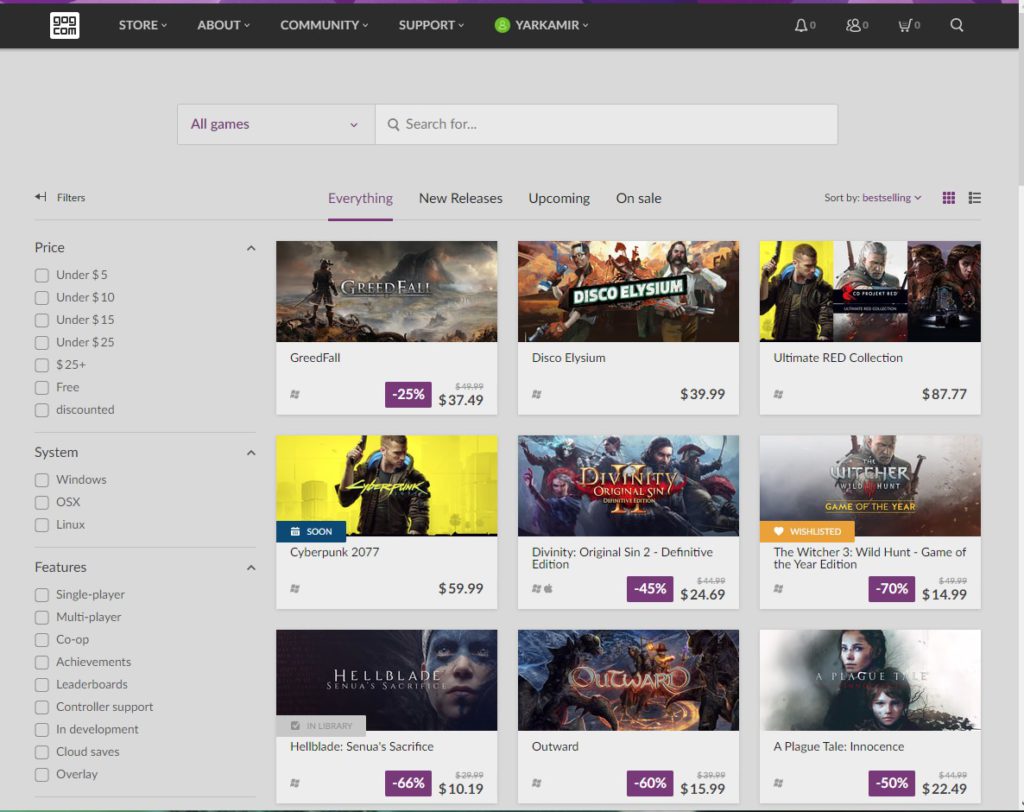Enable the Windows system filter
This screenshot has width=1024, height=812.
click(x=42, y=480)
